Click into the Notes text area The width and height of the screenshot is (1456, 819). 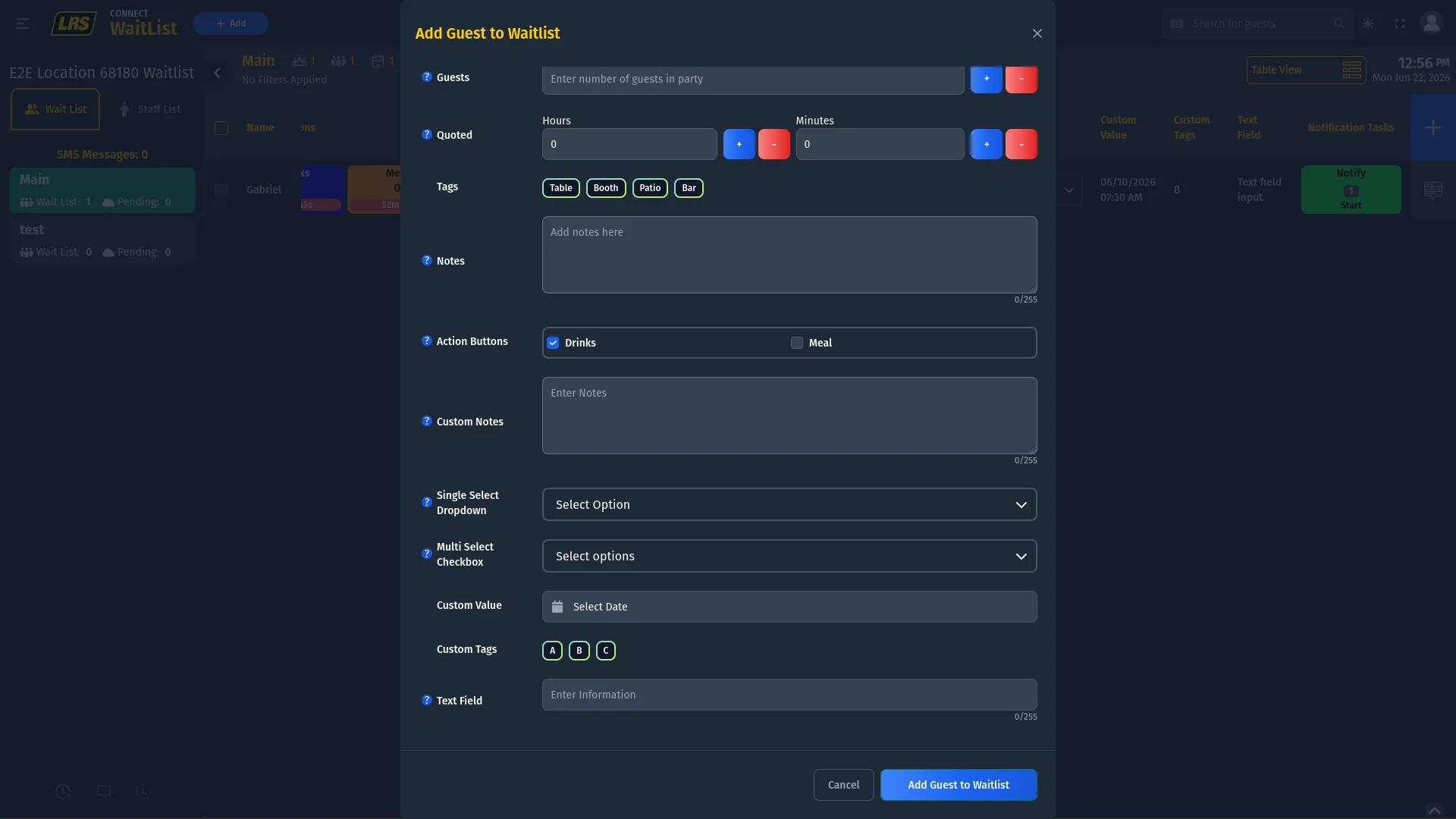(789, 255)
